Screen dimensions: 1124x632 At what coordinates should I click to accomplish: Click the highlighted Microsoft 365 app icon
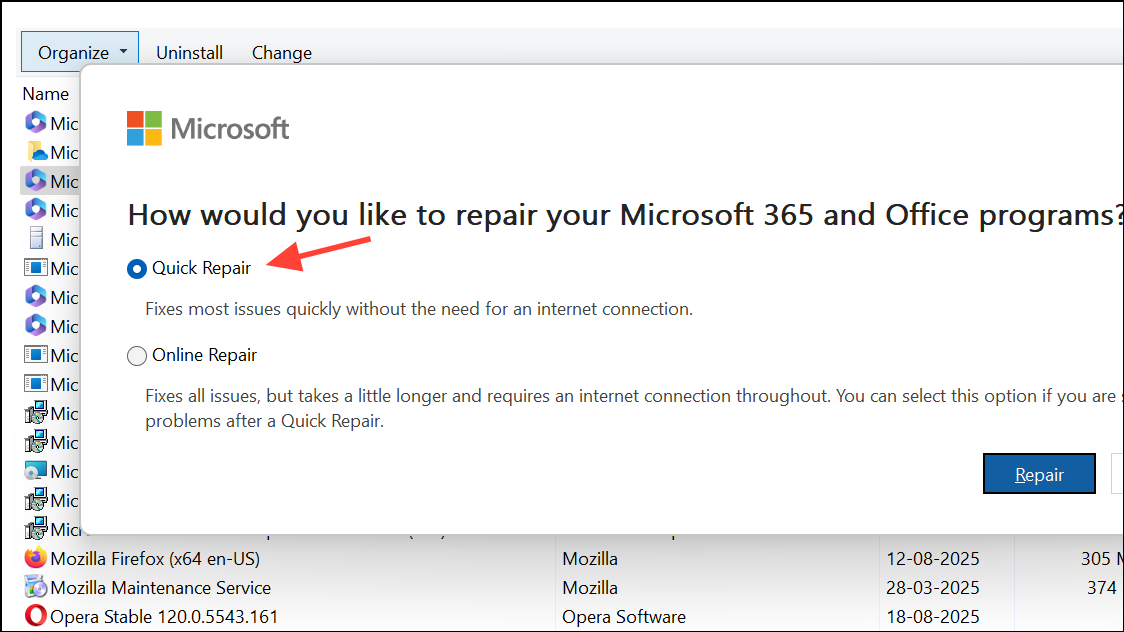pos(35,181)
